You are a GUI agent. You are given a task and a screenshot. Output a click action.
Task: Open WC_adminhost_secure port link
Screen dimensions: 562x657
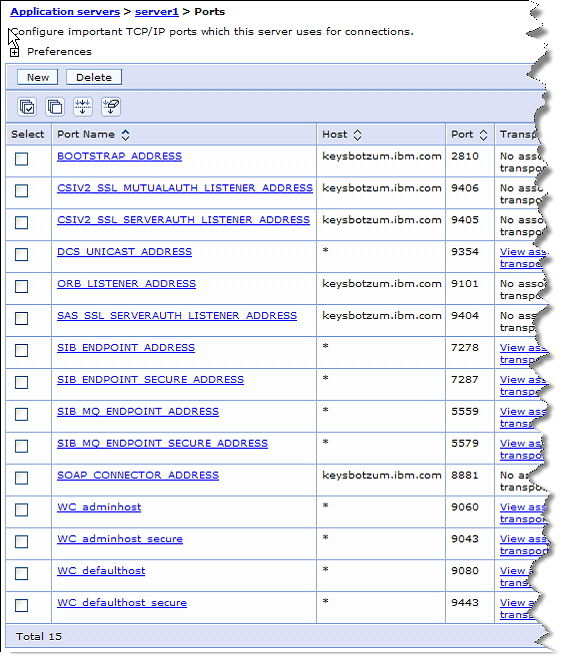120,539
